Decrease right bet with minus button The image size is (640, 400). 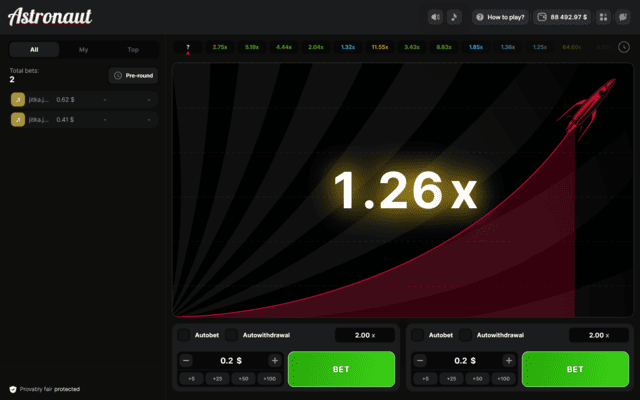[420, 361]
